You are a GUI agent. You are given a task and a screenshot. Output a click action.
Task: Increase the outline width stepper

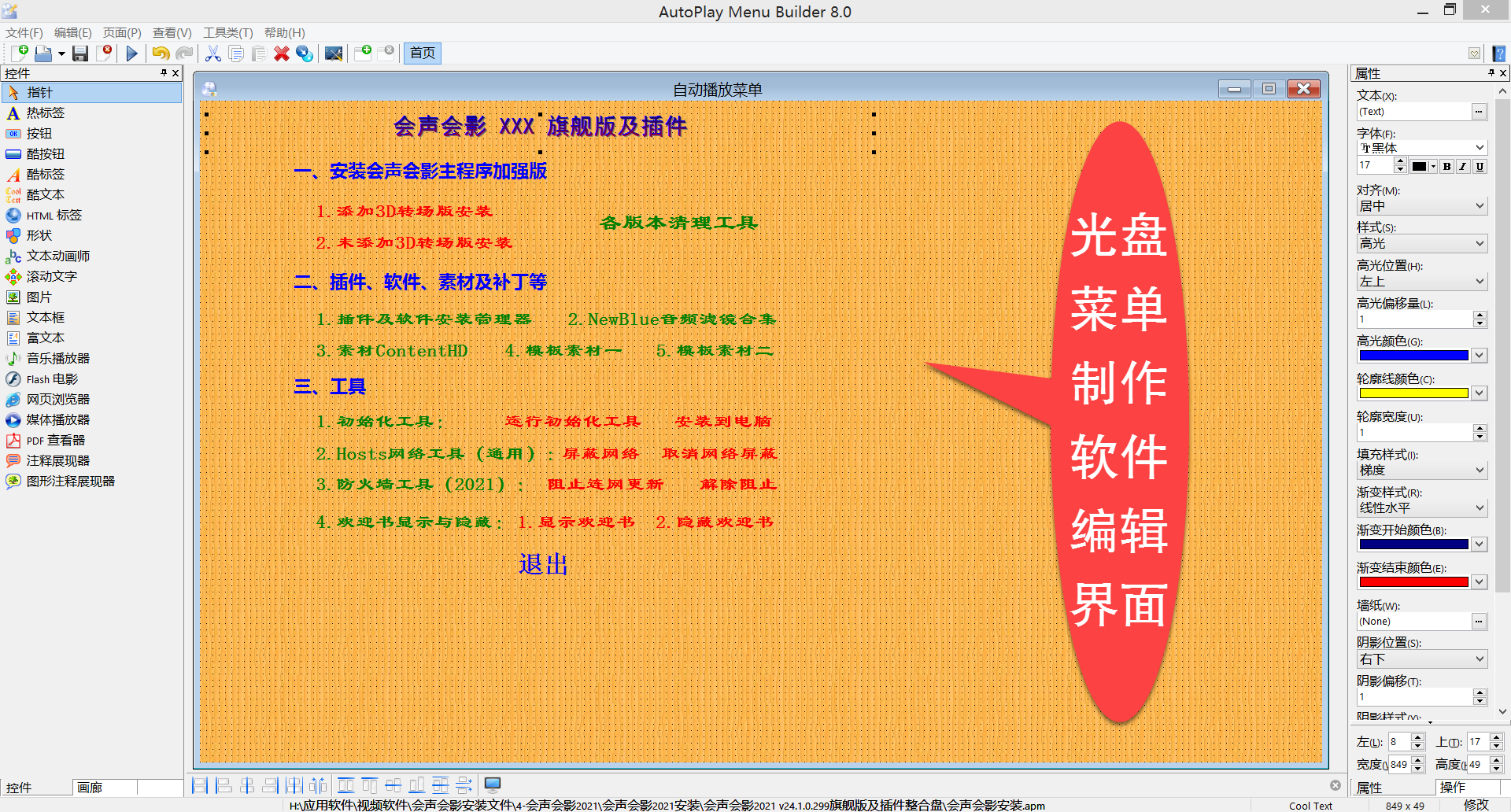1480,429
